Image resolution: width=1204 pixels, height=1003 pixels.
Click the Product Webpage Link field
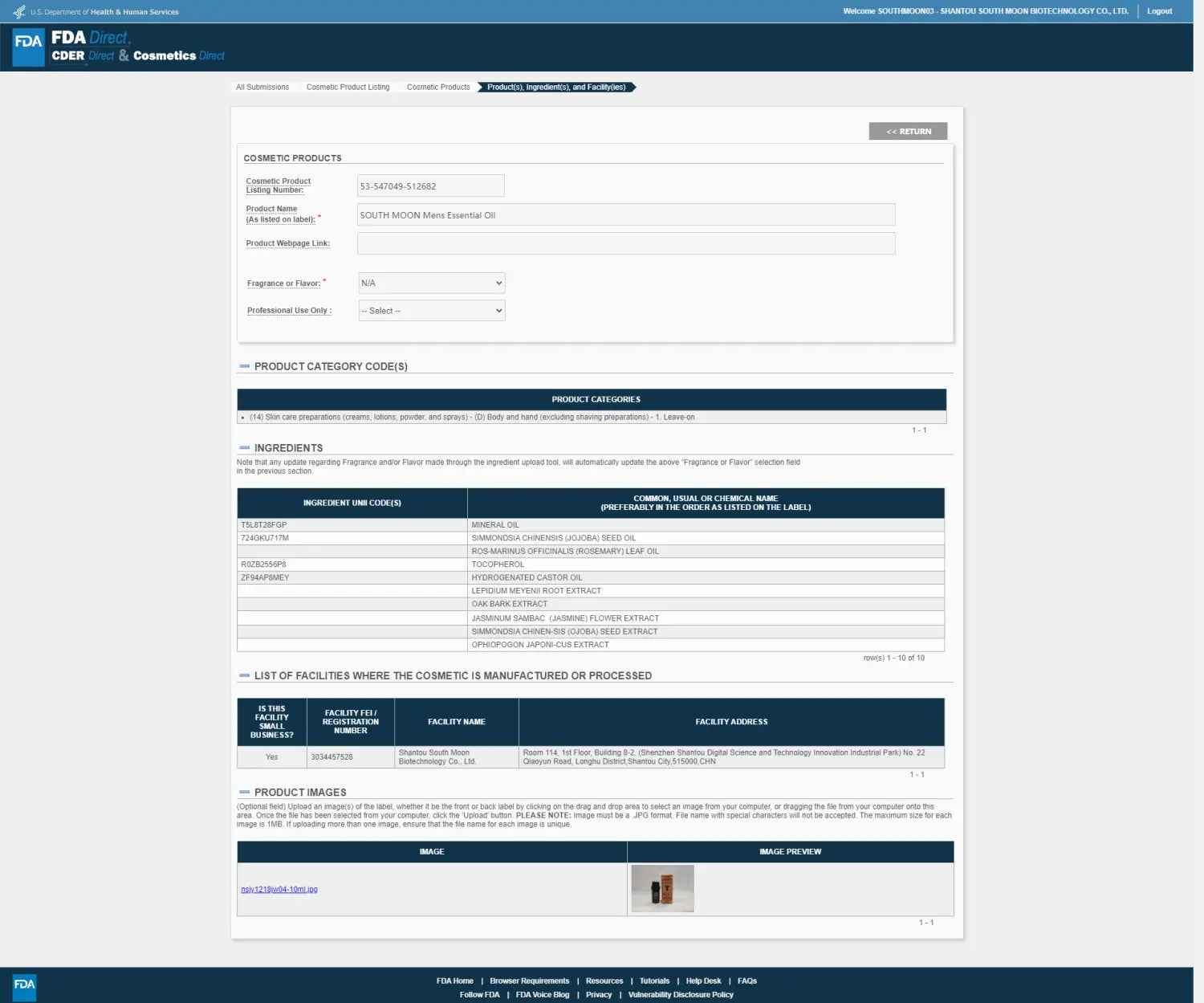[626, 243]
